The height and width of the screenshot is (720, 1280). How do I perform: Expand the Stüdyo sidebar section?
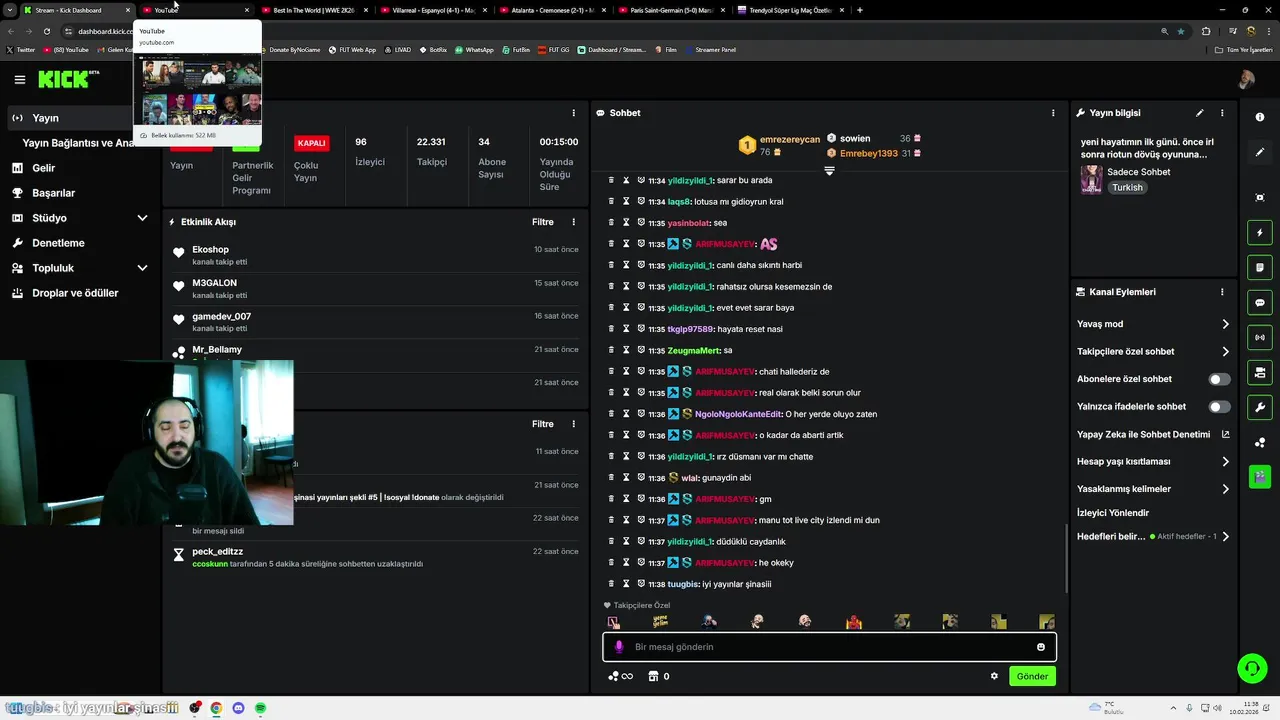coord(142,218)
